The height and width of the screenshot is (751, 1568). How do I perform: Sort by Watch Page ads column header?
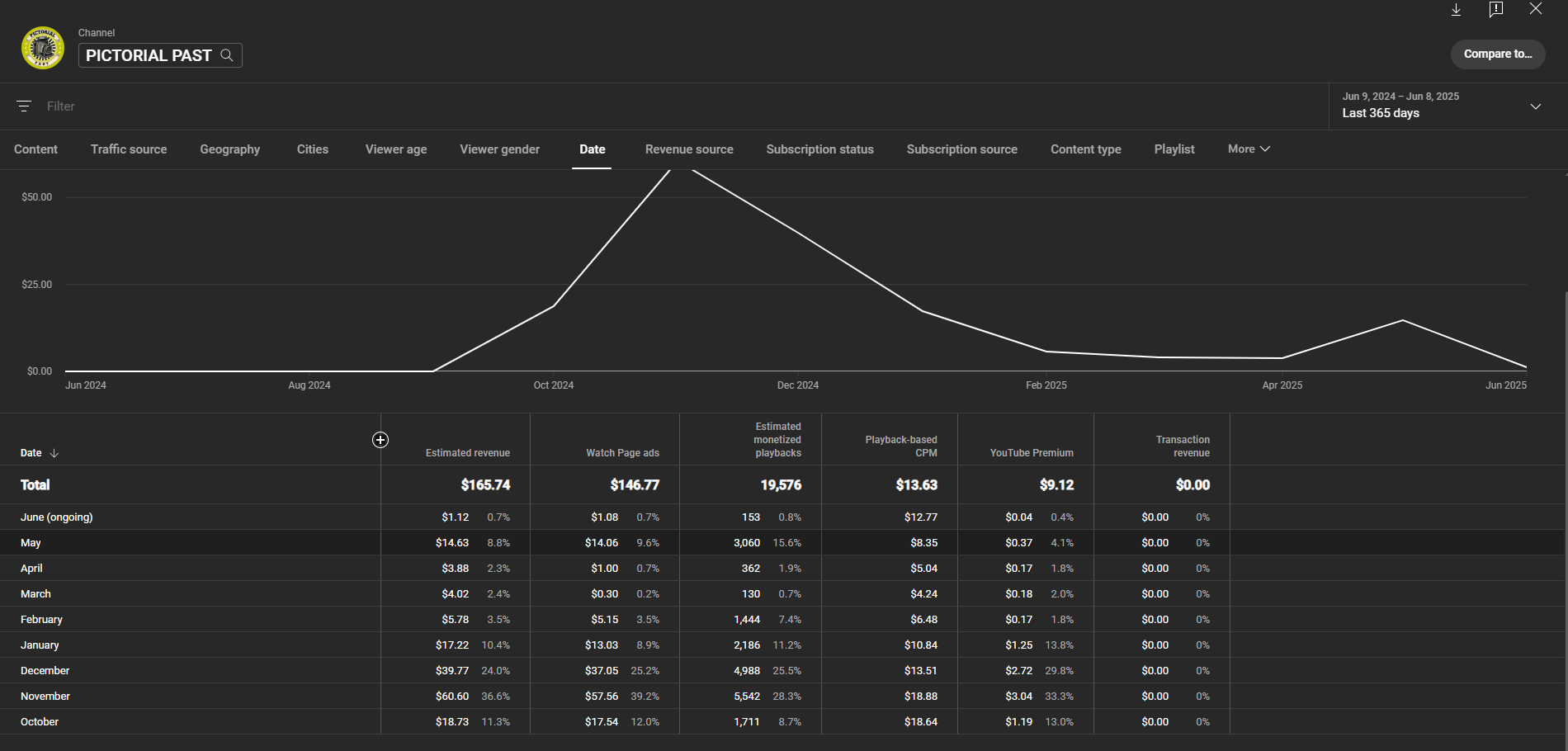click(622, 453)
